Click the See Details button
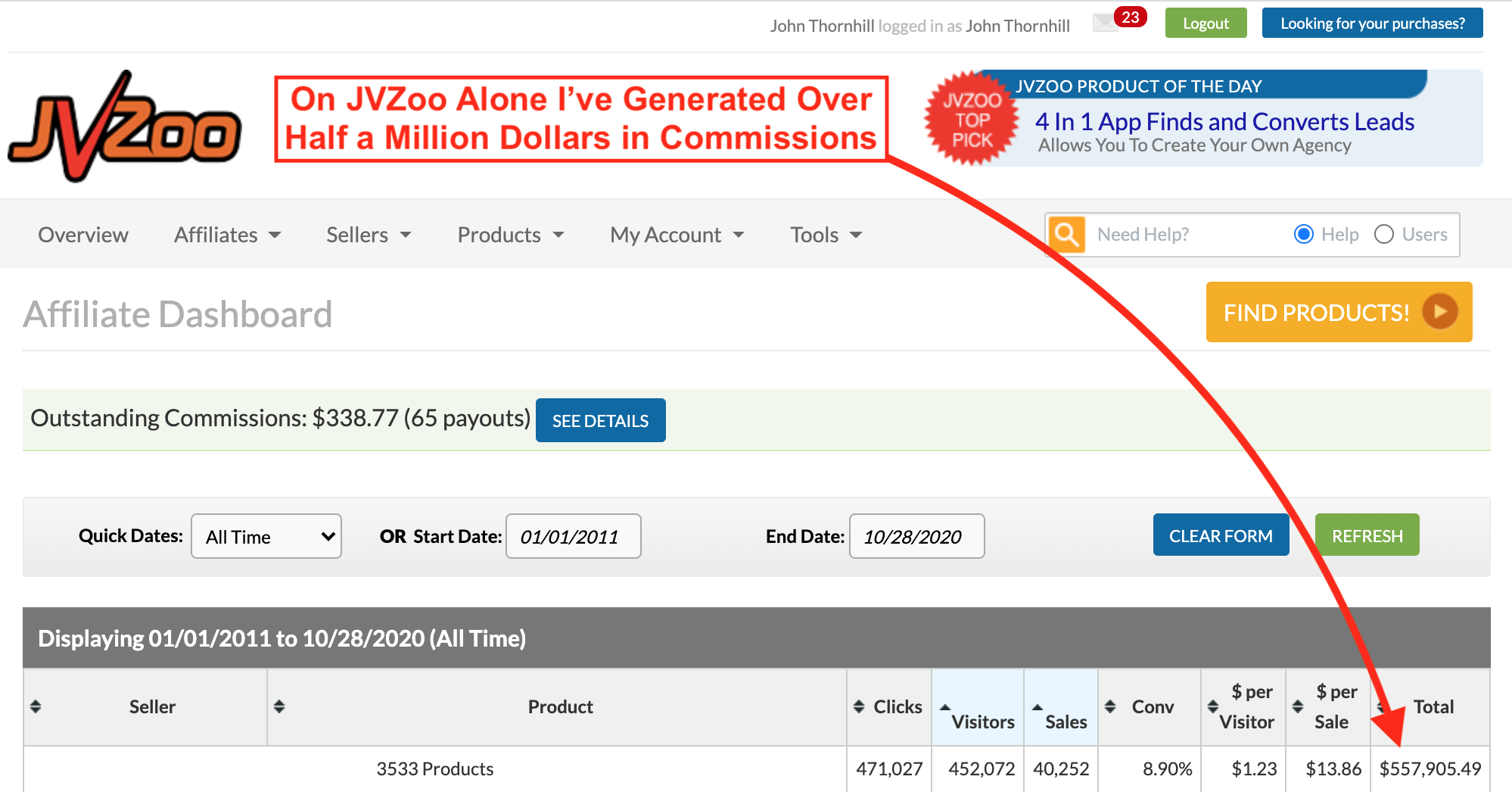This screenshot has width=1512, height=792. (x=600, y=420)
